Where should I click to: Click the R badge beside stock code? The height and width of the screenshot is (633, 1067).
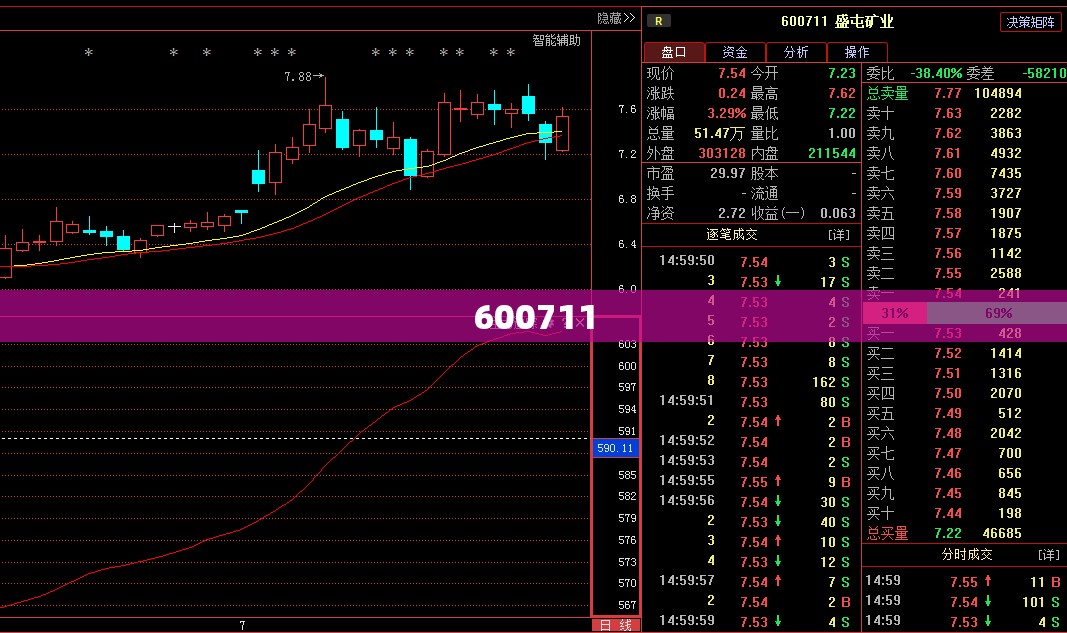tap(659, 21)
